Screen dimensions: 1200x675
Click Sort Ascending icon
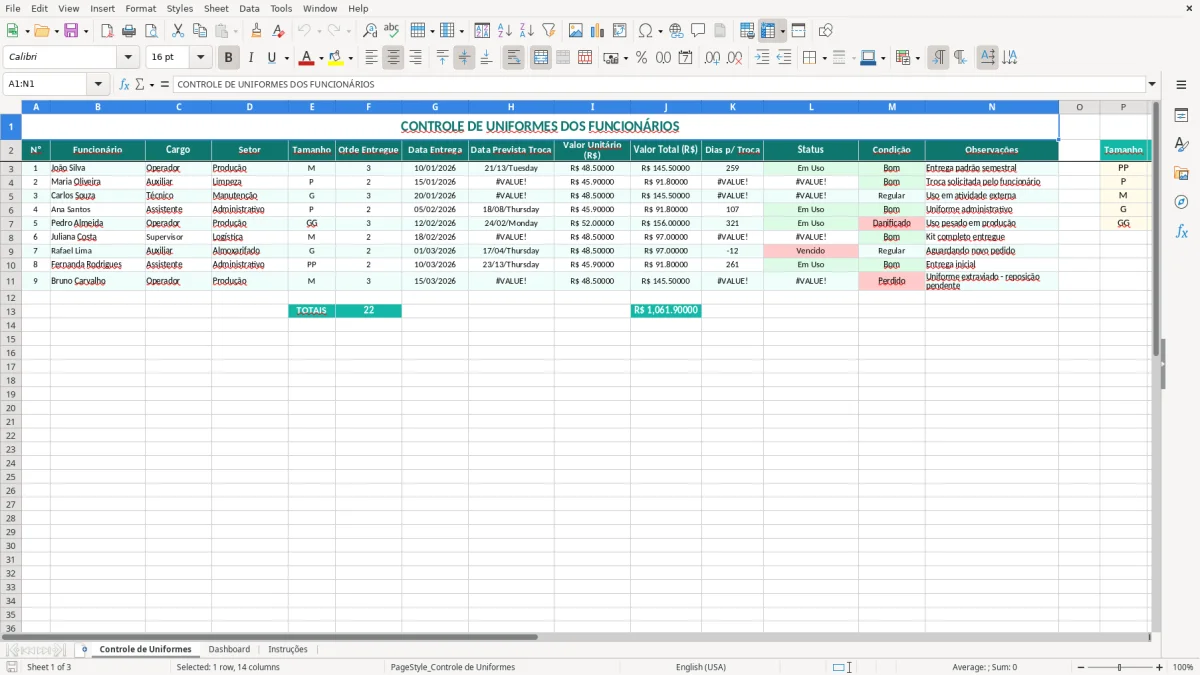point(505,31)
